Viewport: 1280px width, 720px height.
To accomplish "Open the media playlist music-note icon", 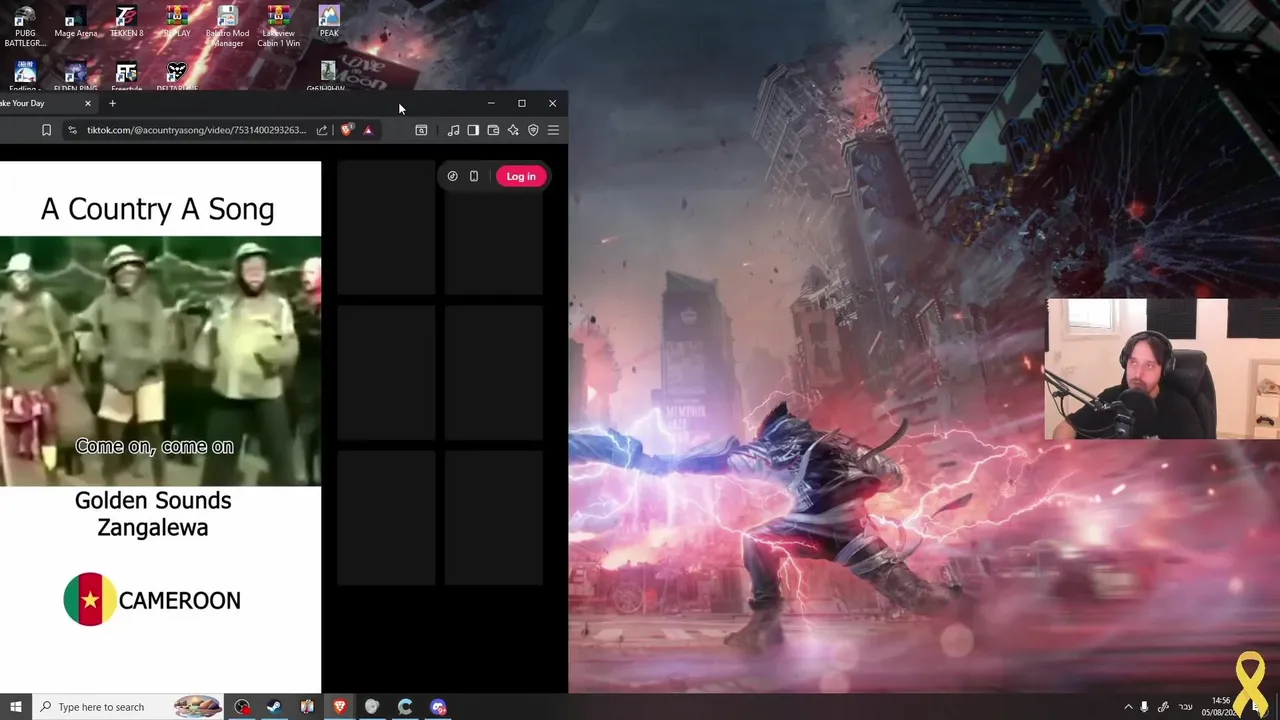I will (454, 130).
